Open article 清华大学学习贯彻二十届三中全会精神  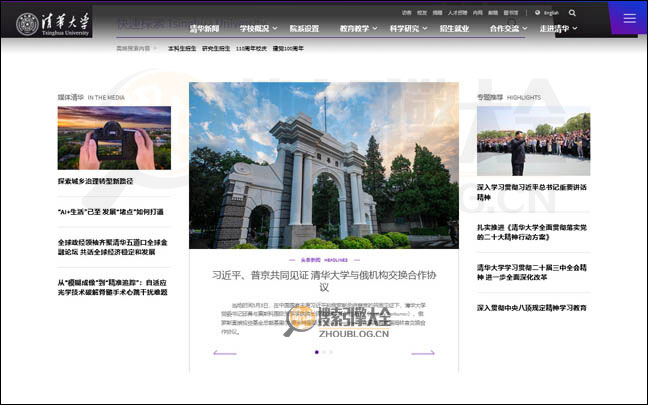(532, 272)
